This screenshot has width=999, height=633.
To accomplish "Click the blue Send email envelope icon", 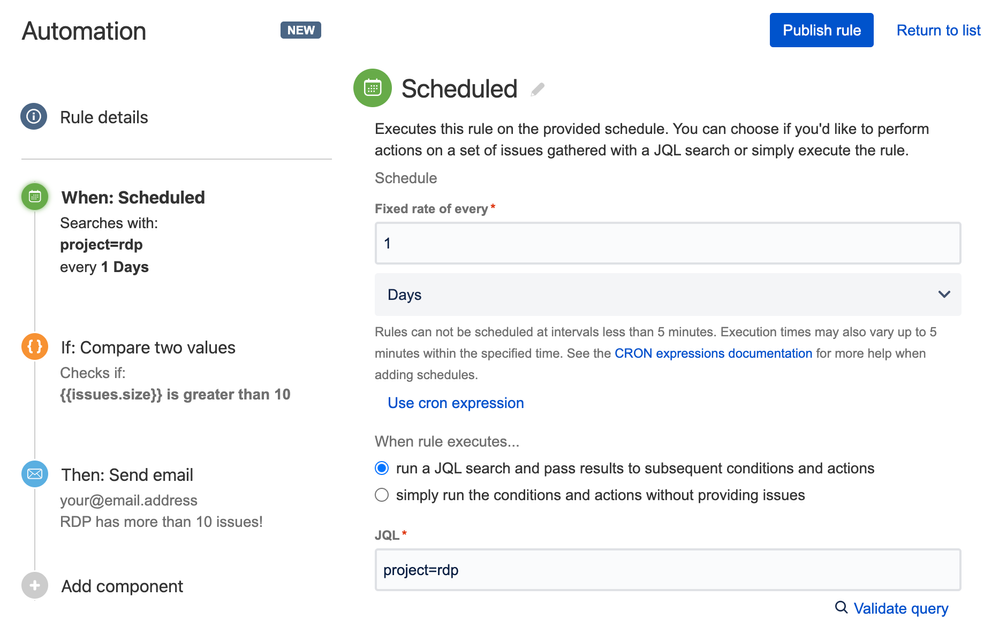I will tap(35, 474).
